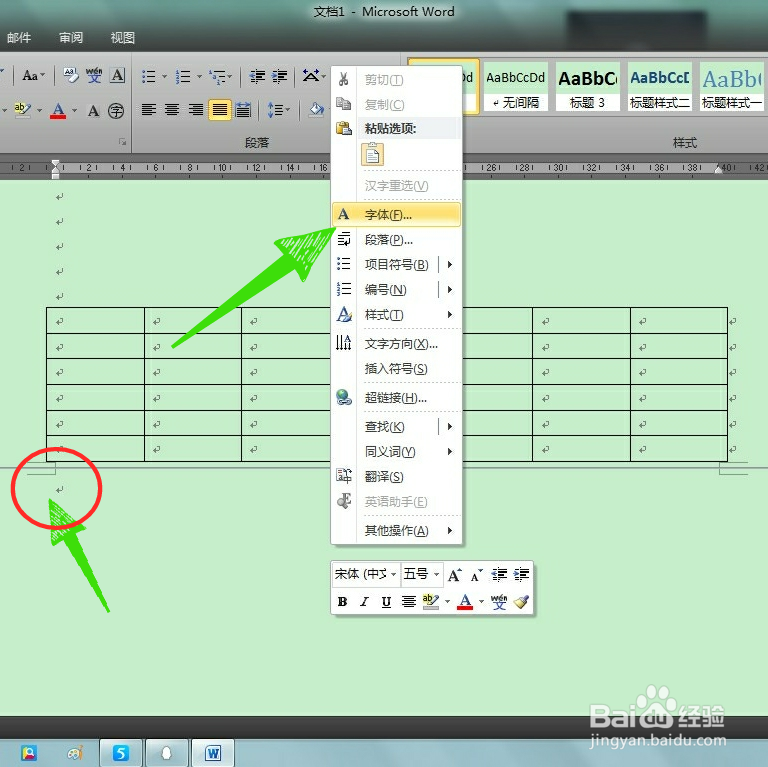Apply the 标题样式二 style
Image resolution: width=768 pixels, height=767 pixels.
[x=660, y=87]
